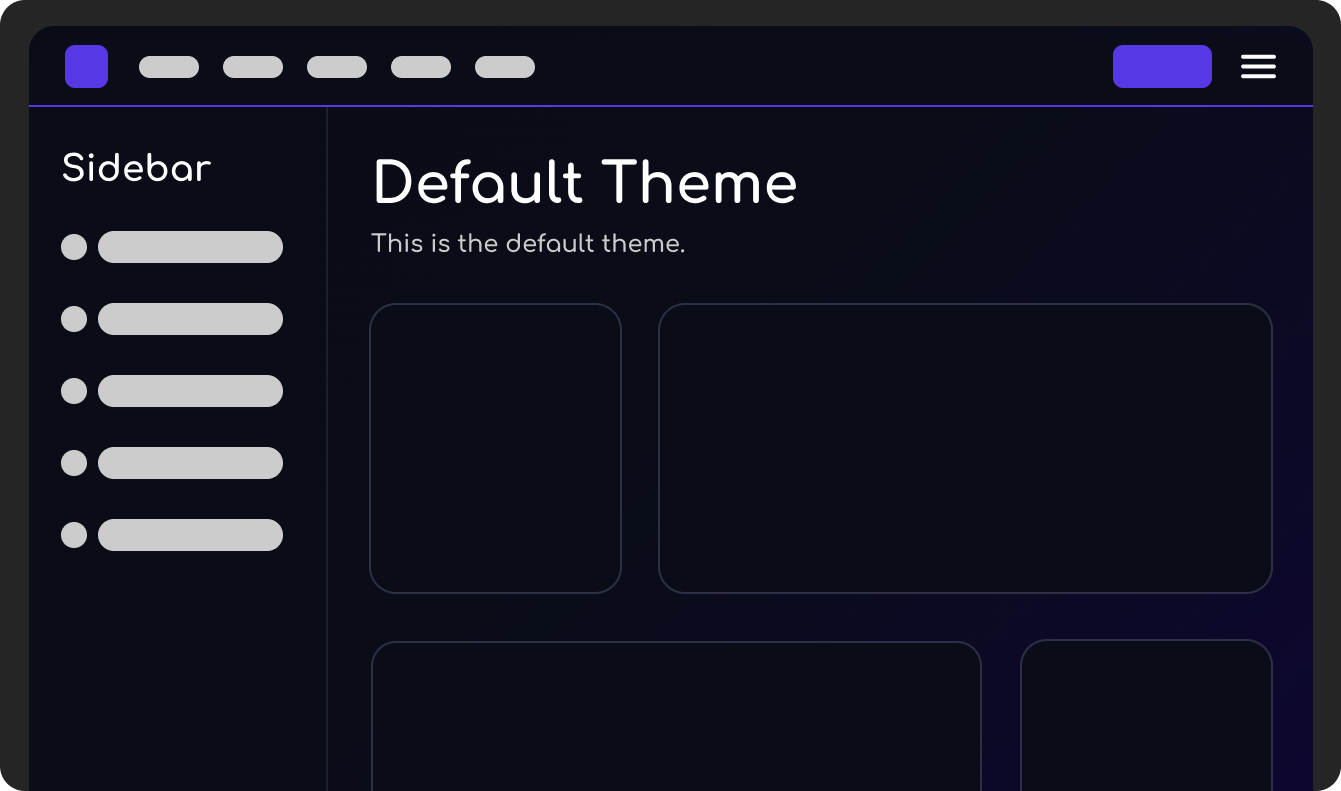Screen dimensions: 1341x791
Task: Open the first navigation pill
Action: coord(169,67)
